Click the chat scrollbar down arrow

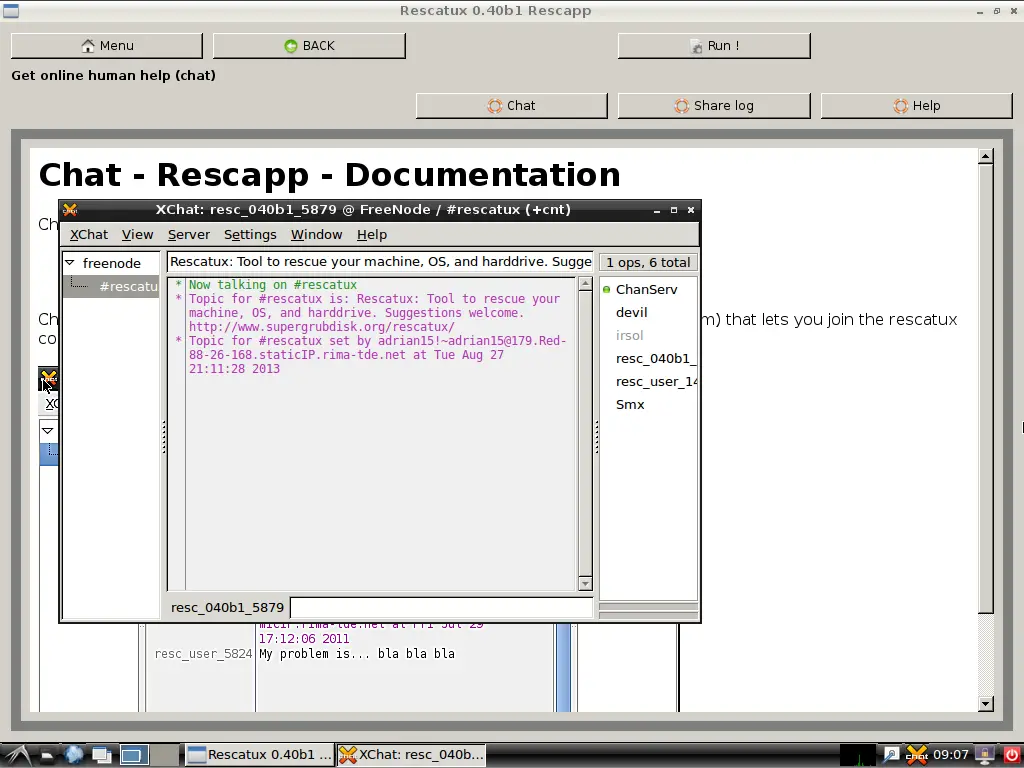pyautogui.click(x=585, y=584)
